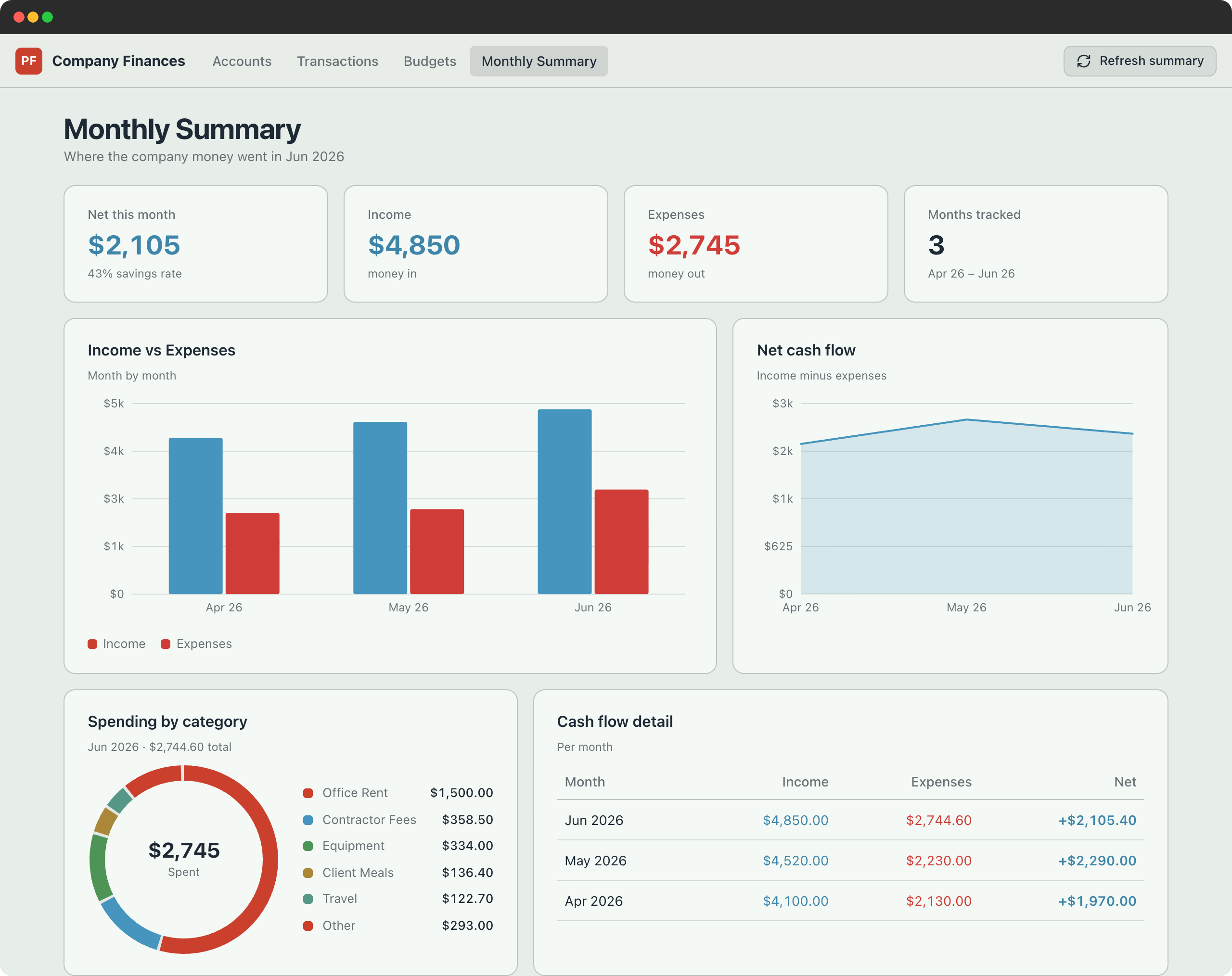Click the "Spending by category" heading
Image resolution: width=1232 pixels, height=976 pixels.
tap(167, 722)
